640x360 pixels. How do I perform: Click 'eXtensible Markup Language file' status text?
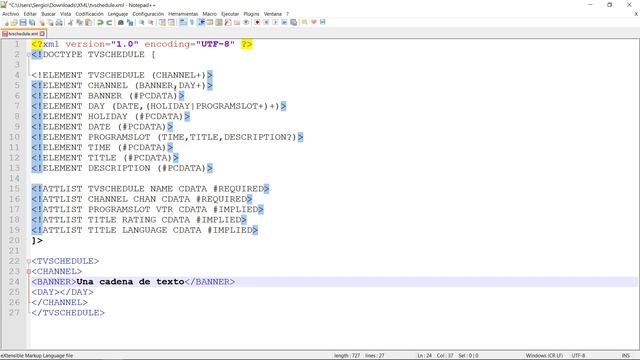click(37, 356)
